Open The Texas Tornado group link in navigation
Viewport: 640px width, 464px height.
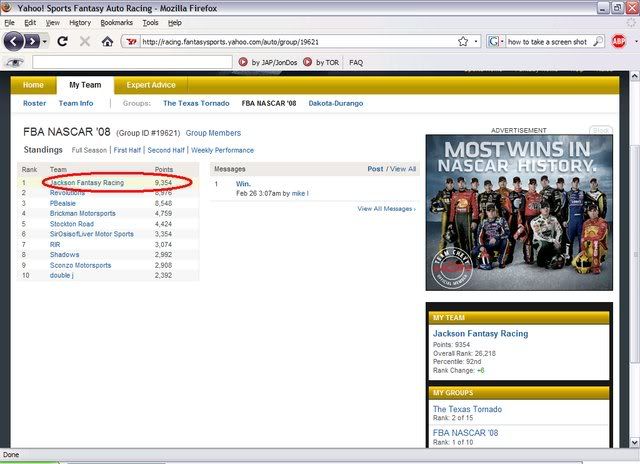[196, 103]
